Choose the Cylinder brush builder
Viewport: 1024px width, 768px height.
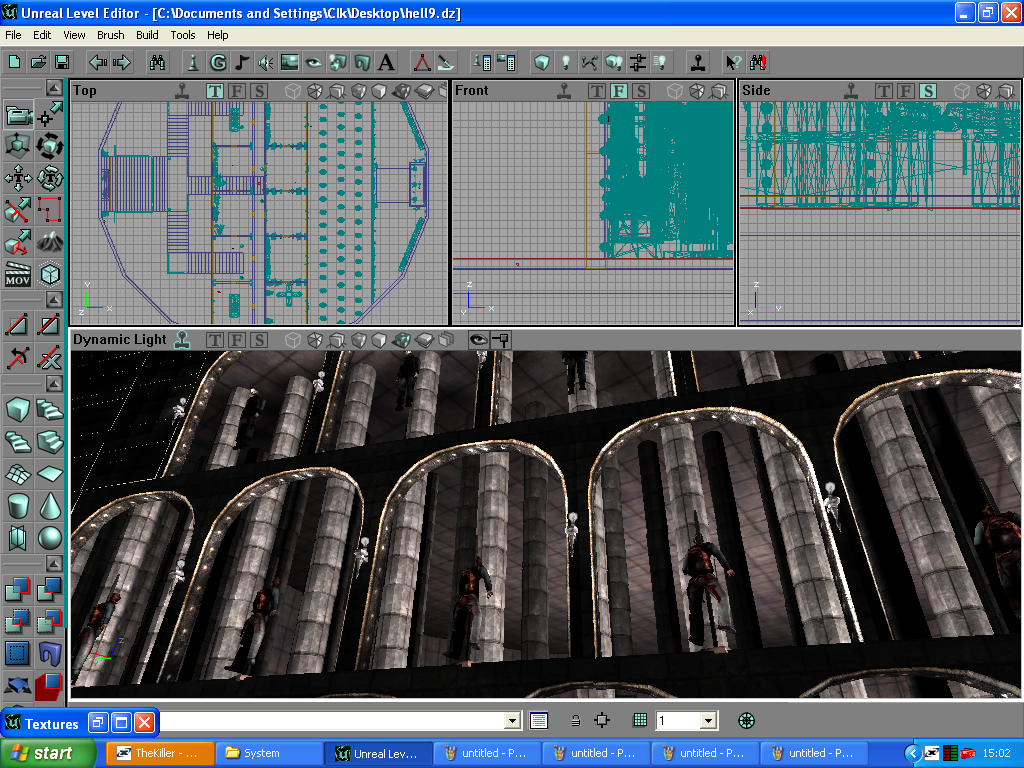(x=19, y=506)
